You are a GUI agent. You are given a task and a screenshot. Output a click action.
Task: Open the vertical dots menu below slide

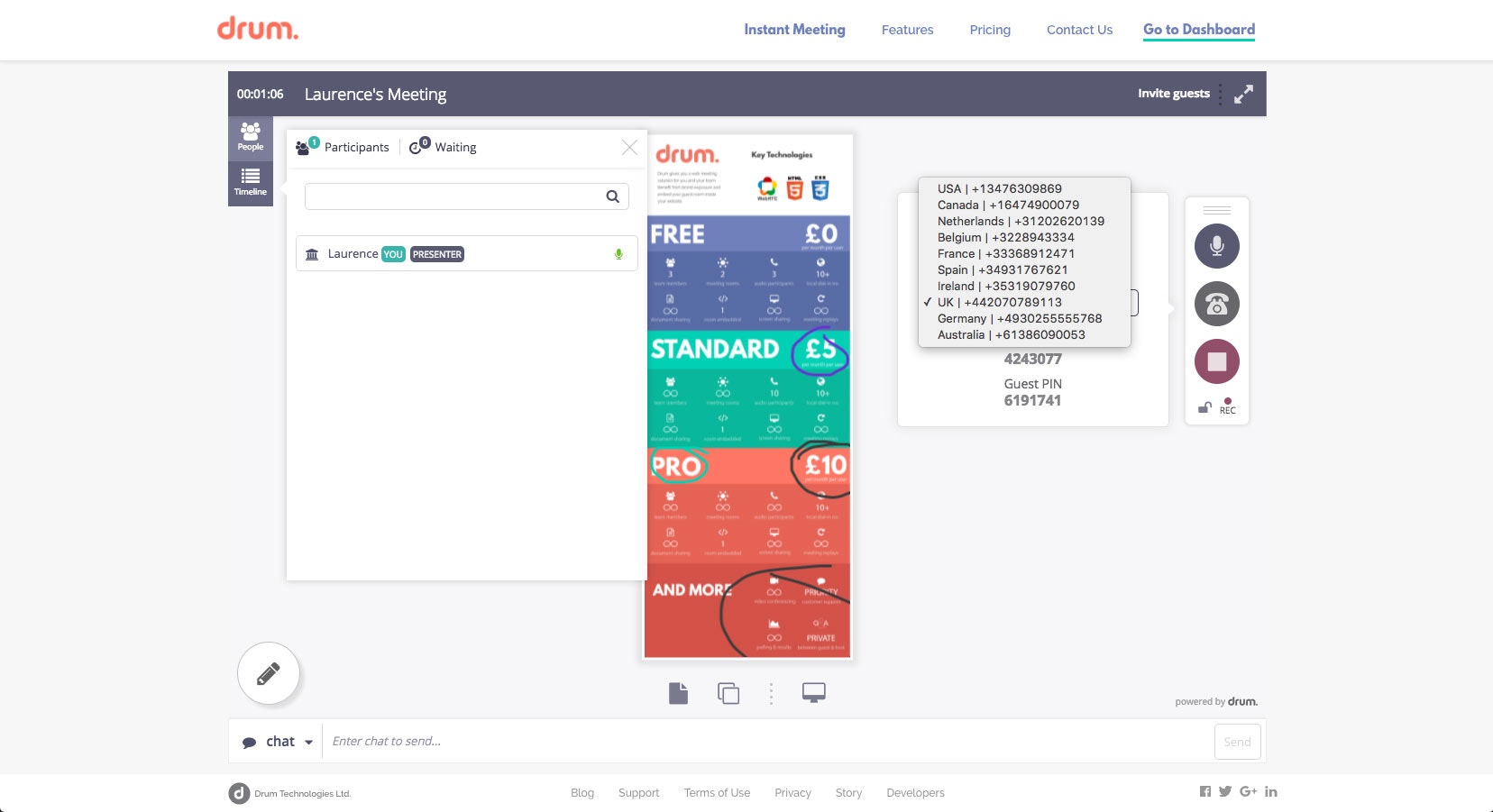[x=771, y=692]
